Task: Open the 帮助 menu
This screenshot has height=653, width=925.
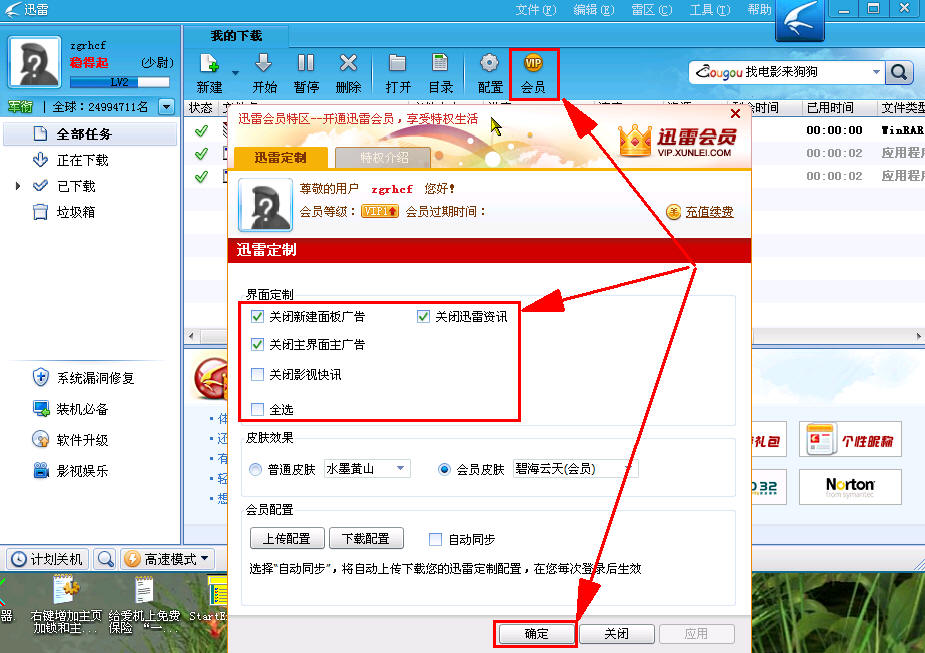Action: coord(759,10)
